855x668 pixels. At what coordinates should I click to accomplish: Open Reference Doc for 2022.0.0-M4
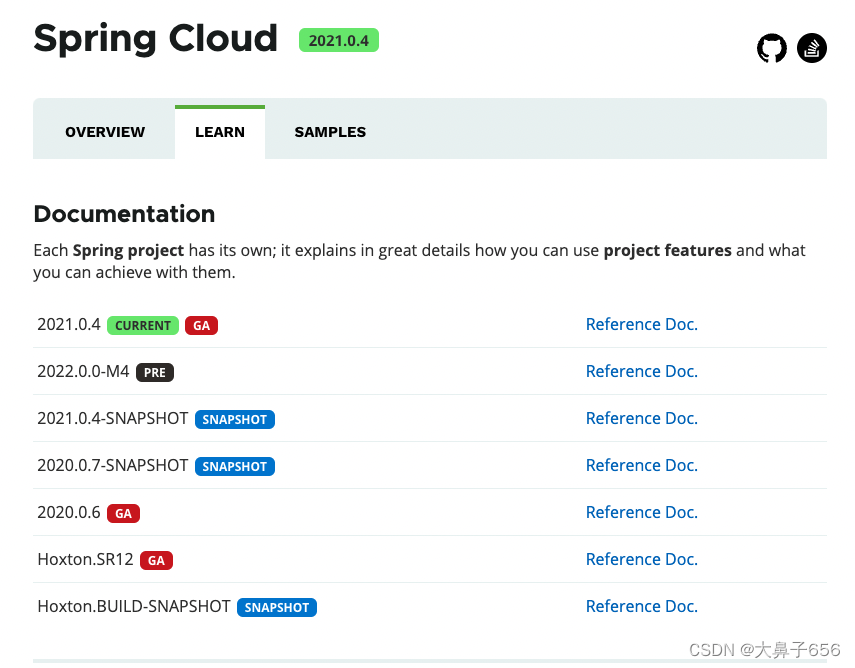pos(641,371)
